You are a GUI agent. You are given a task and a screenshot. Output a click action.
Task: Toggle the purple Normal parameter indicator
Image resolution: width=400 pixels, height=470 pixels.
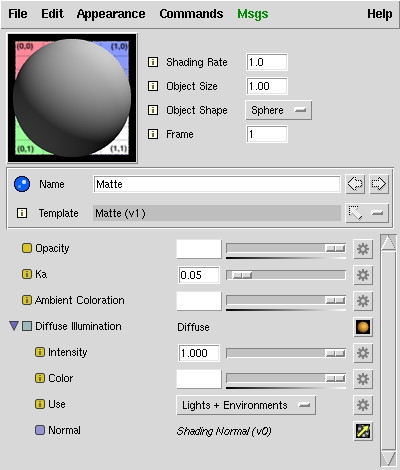tap(40, 430)
